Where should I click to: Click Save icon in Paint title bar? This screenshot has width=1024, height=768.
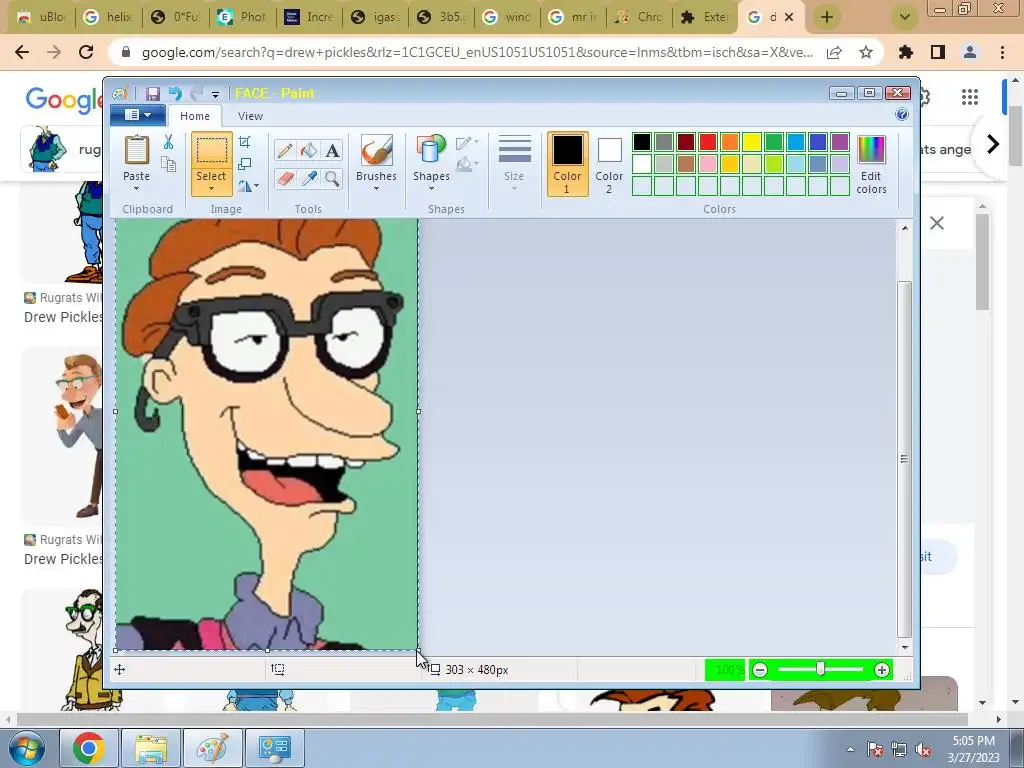tap(153, 93)
